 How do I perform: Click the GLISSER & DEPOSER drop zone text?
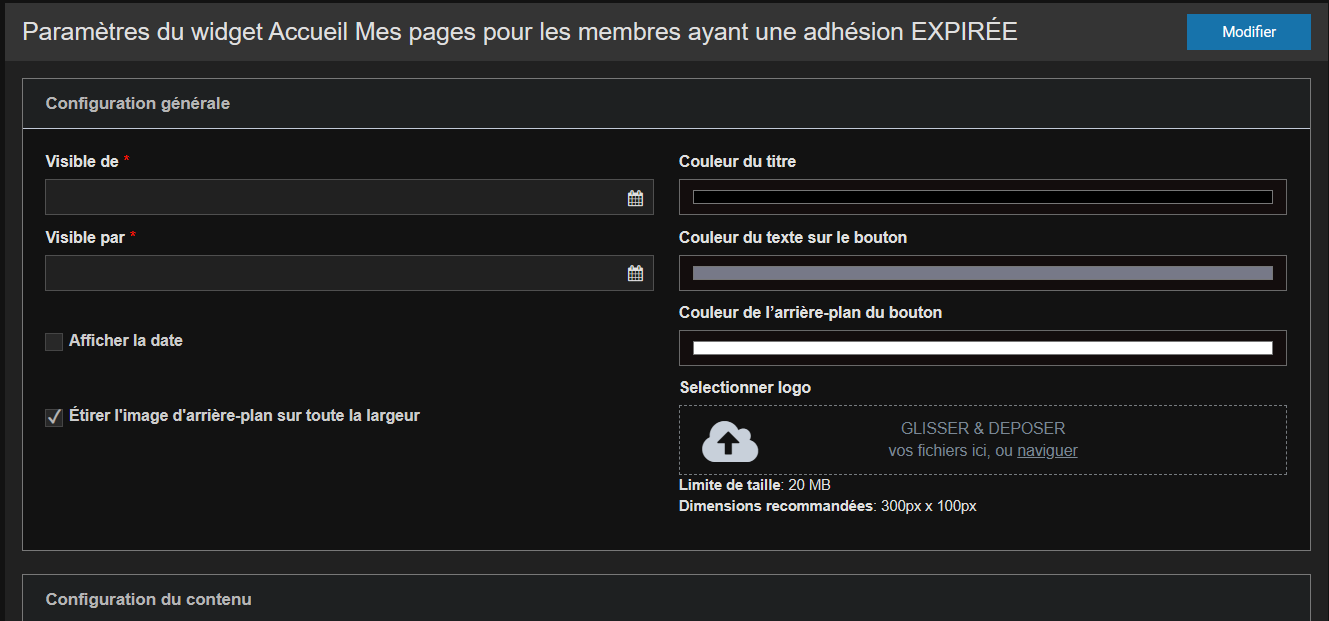point(982,429)
